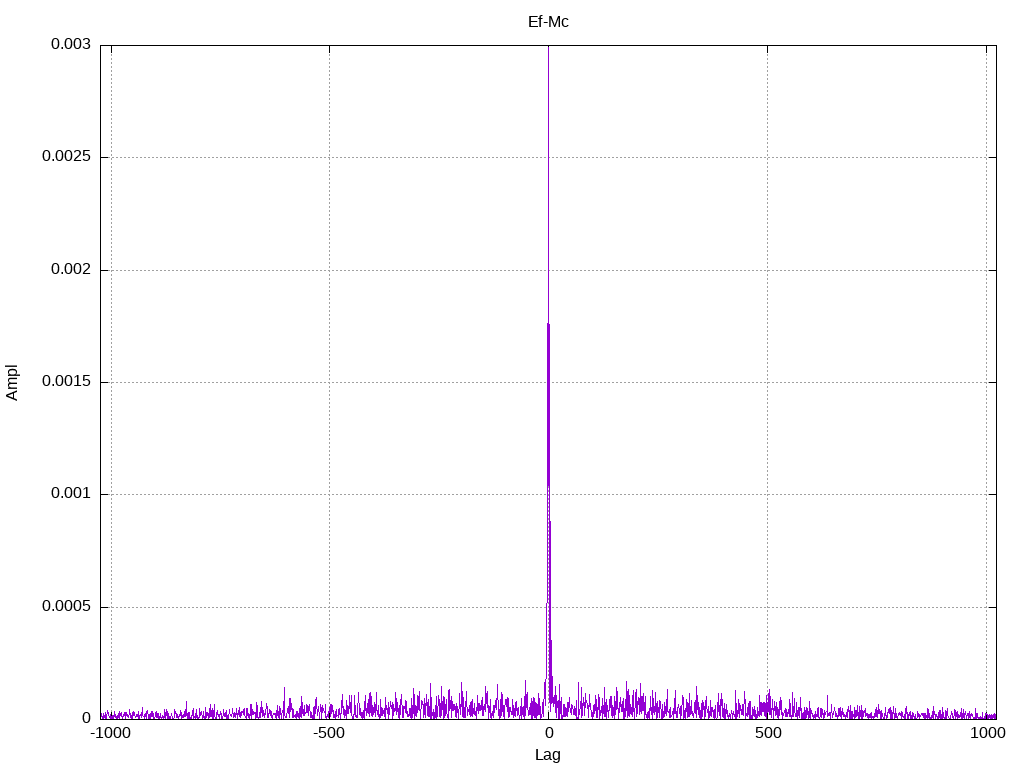Click the y-axis value 0 at origin
This screenshot has height=768, width=1024.
(86, 718)
